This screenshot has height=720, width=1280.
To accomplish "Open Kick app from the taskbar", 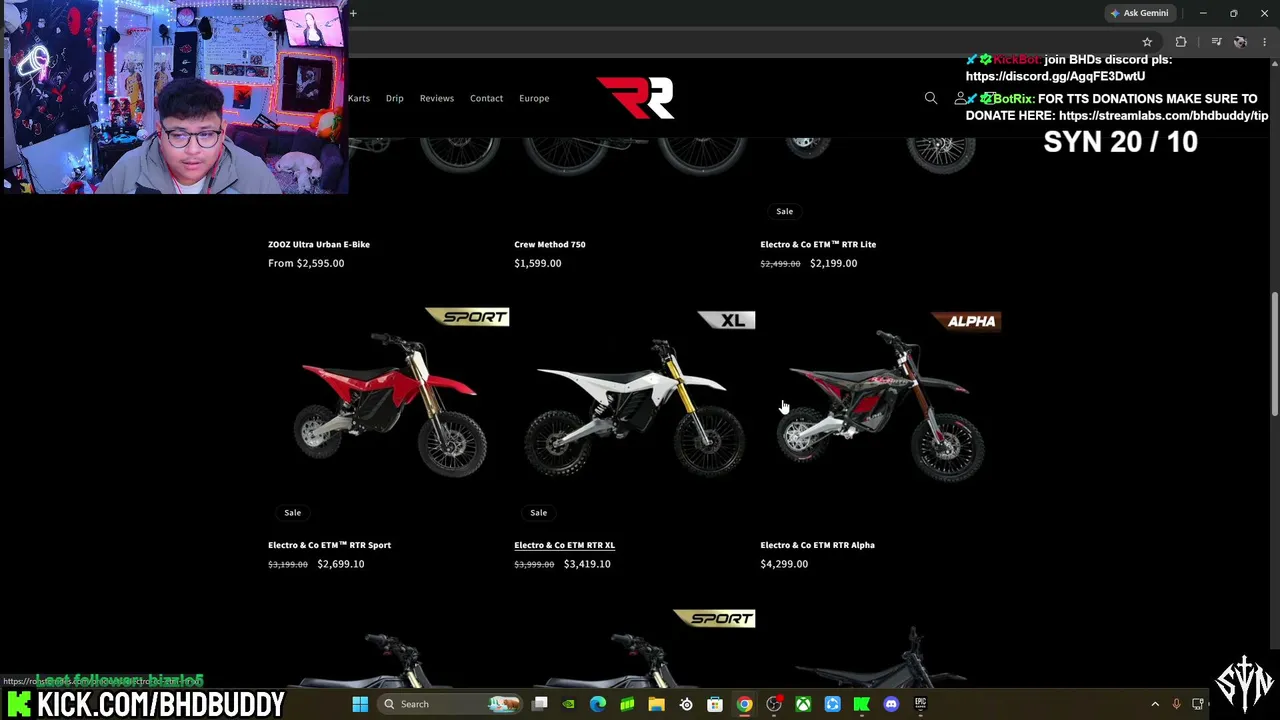I will [x=862, y=704].
